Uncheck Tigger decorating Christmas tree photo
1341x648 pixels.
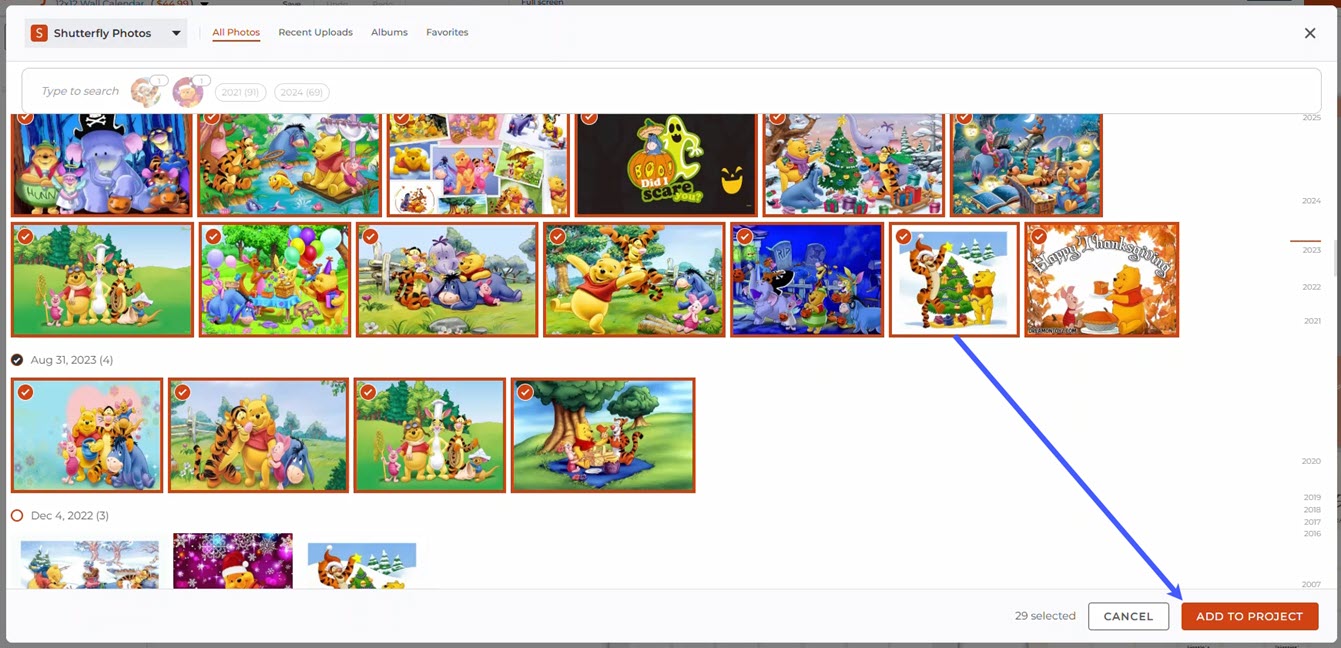tap(903, 237)
